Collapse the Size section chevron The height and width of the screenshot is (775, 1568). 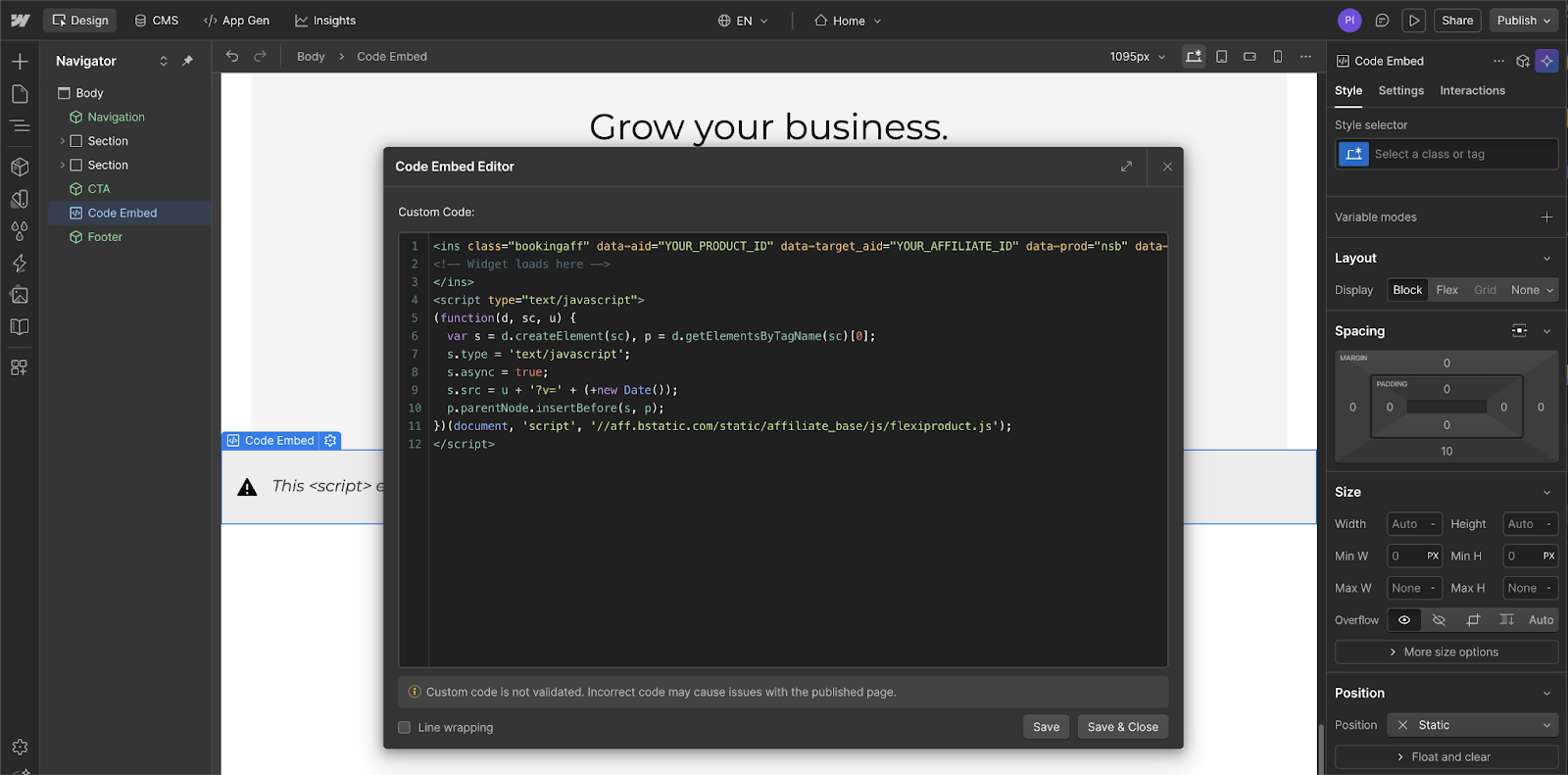(1546, 493)
